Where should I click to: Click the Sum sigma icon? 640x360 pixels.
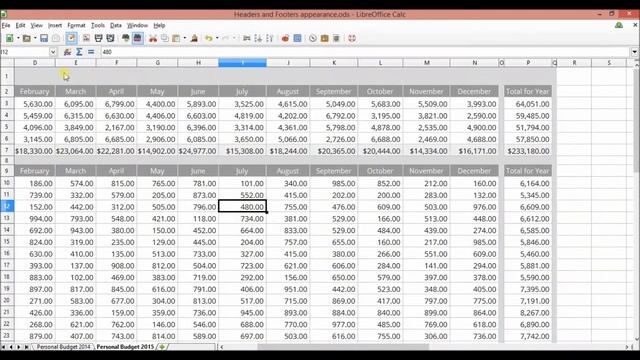[79, 52]
